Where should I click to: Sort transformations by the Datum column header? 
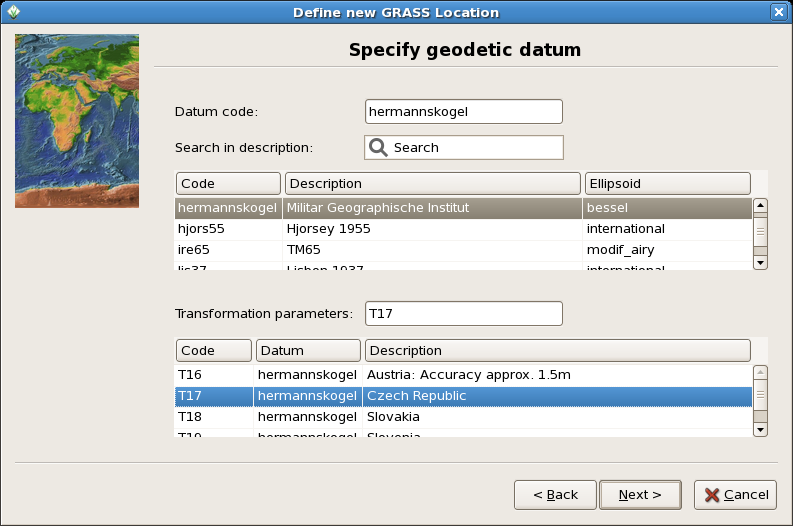pos(308,350)
